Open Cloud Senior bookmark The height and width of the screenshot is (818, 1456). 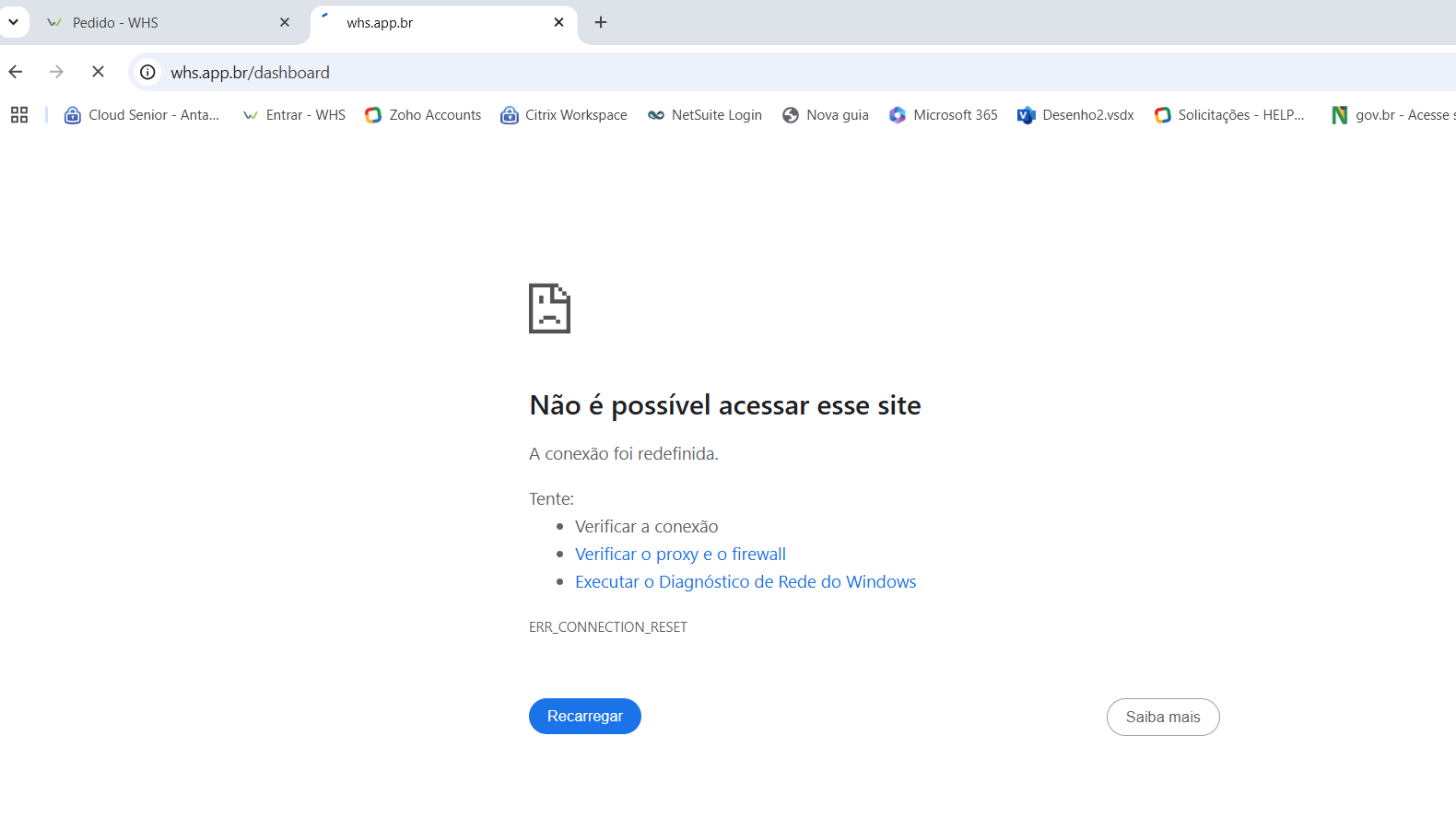[142, 115]
